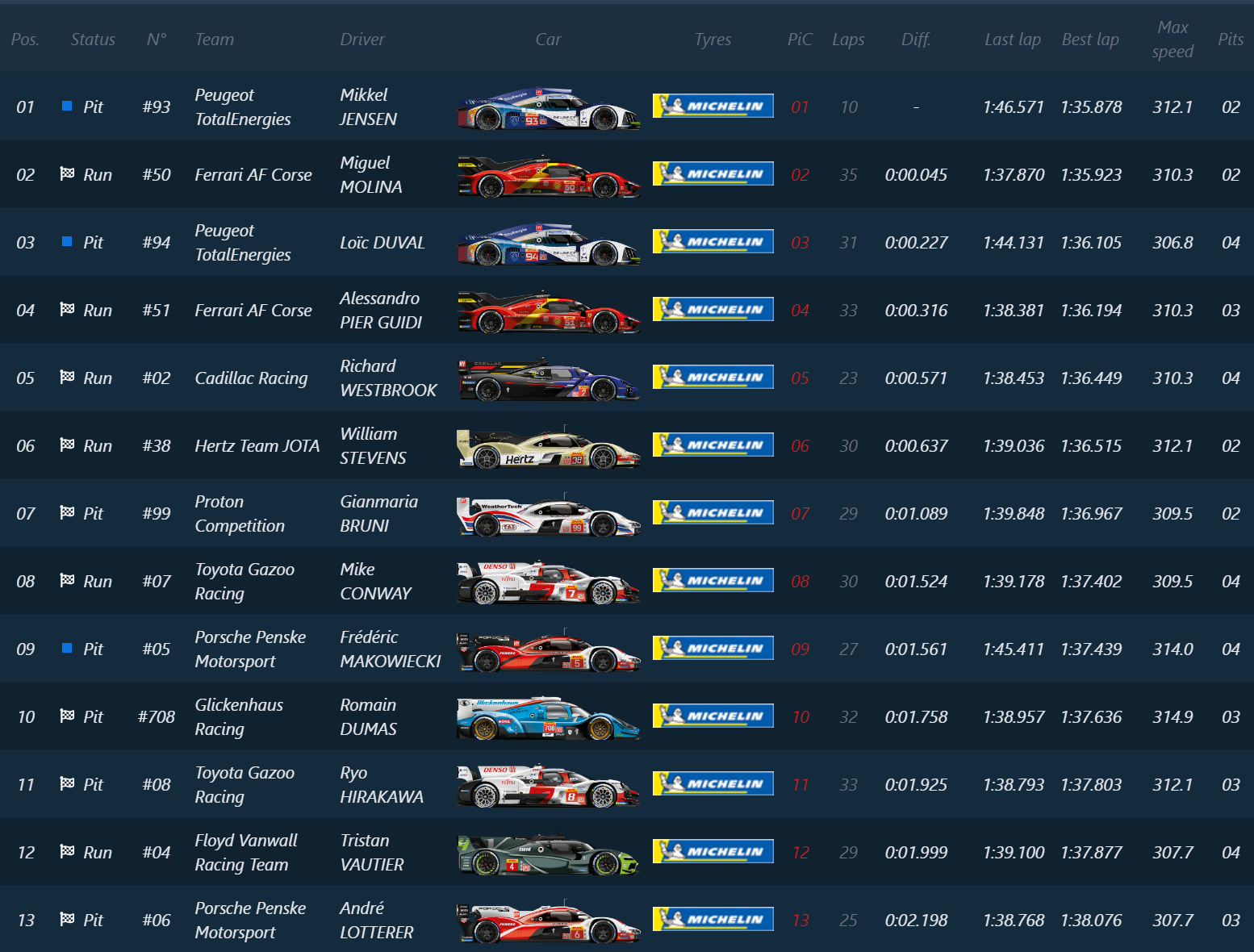Click the #06 Porsche car image
This screenshot has height=952, width=1254.
tap(549, 922)
